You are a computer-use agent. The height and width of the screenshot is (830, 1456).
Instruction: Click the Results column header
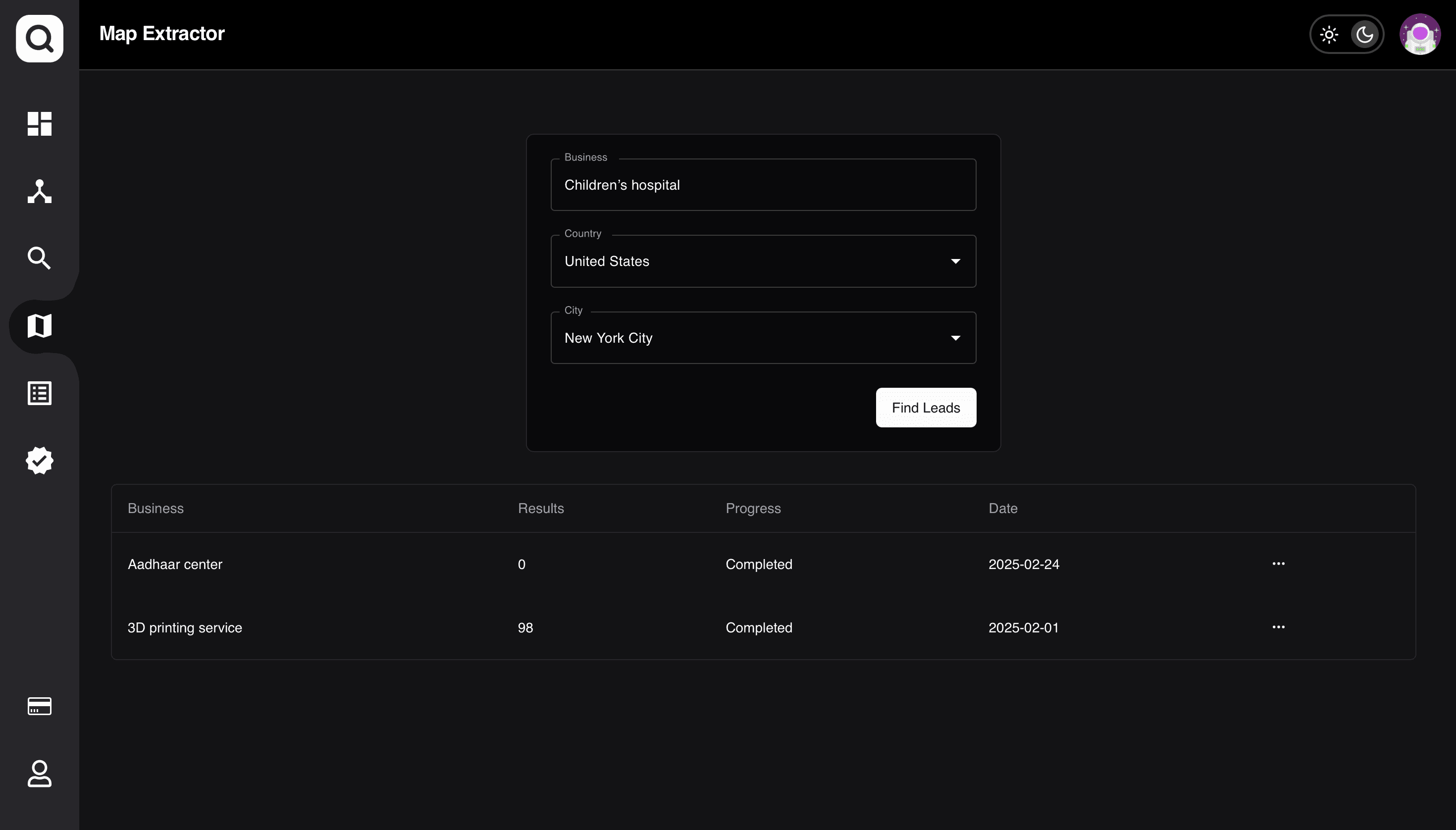tap(540, 509)
